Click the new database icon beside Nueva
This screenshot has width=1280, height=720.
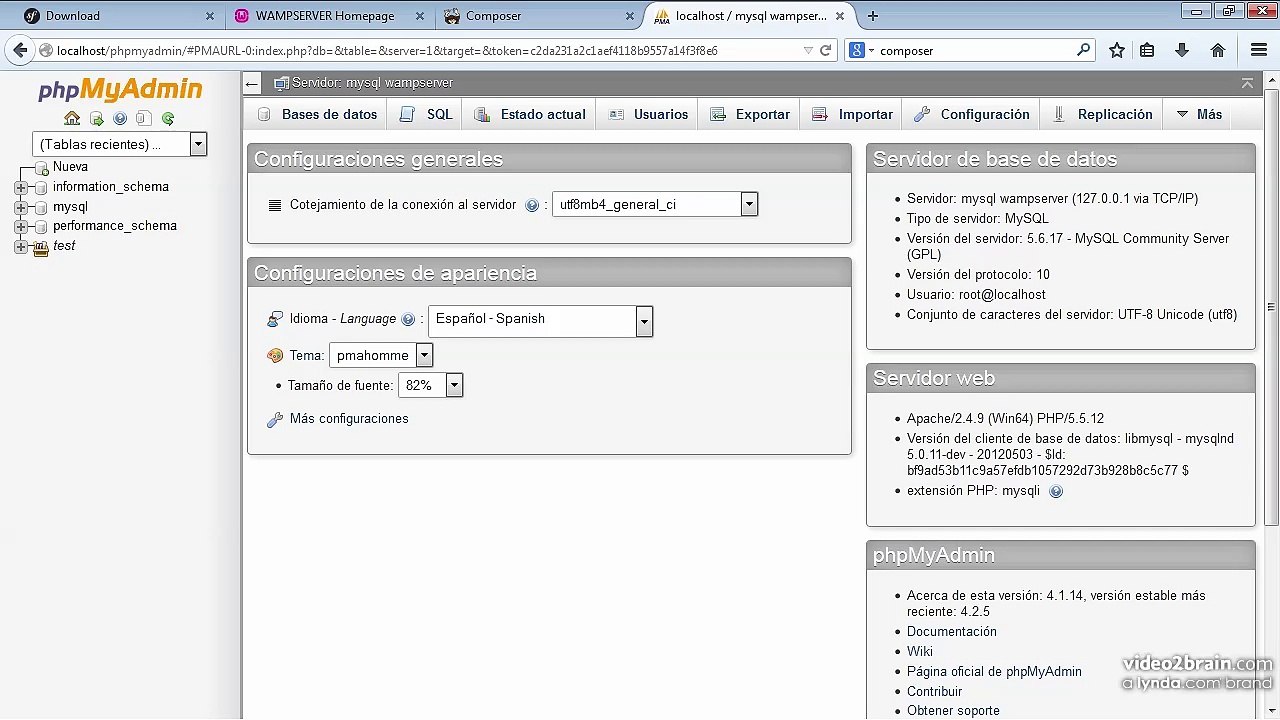pos(41,167)
